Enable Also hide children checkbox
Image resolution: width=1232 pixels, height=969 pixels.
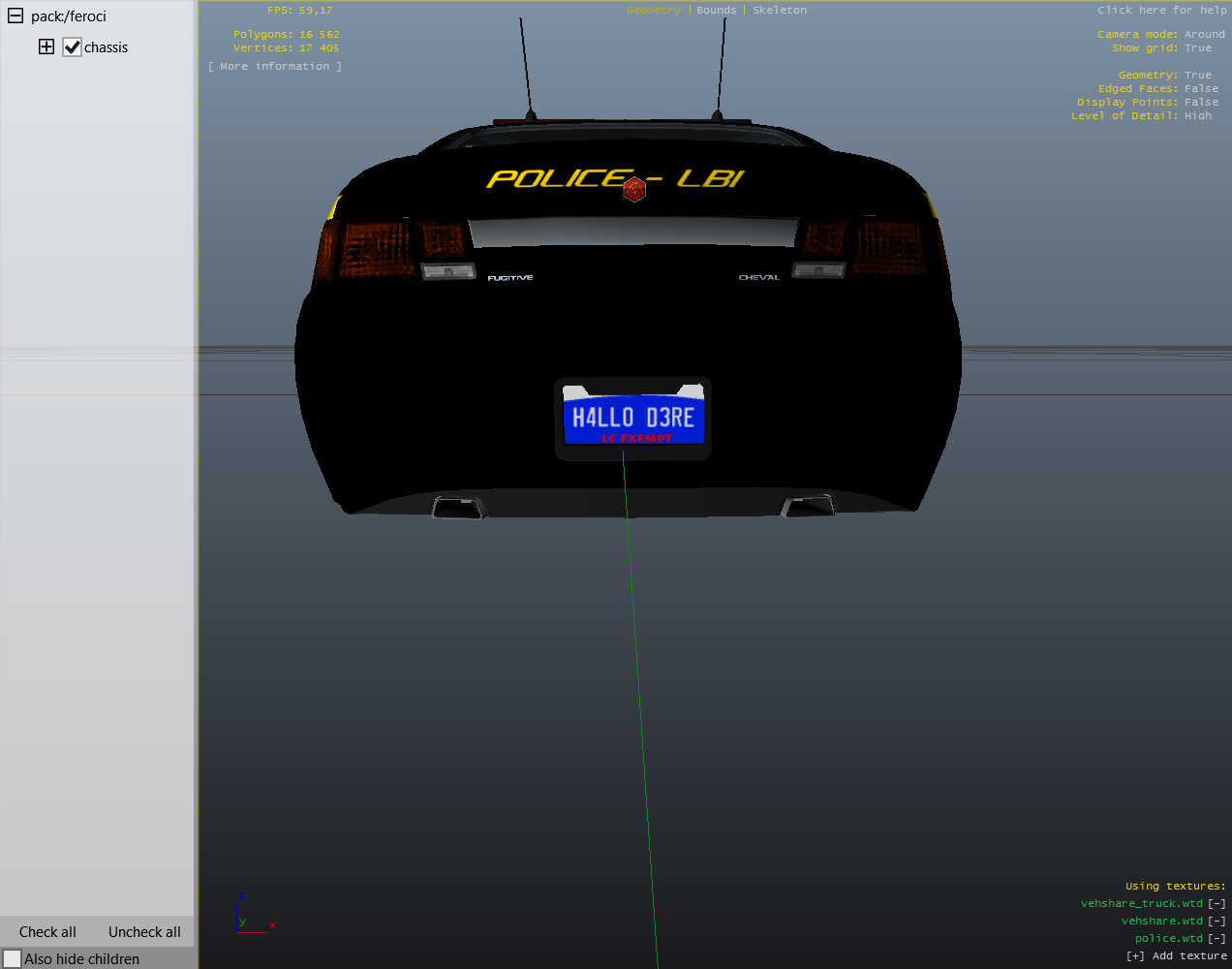click(x=13, y=958)
